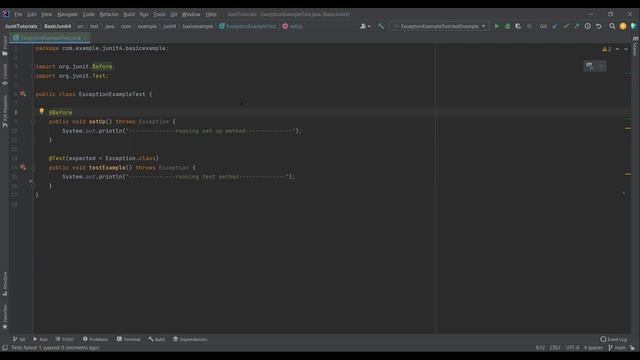Viewport: 640px width, 360px height.
Task: Update project via blue Git arrow
Action: click(x=555, y=26)
